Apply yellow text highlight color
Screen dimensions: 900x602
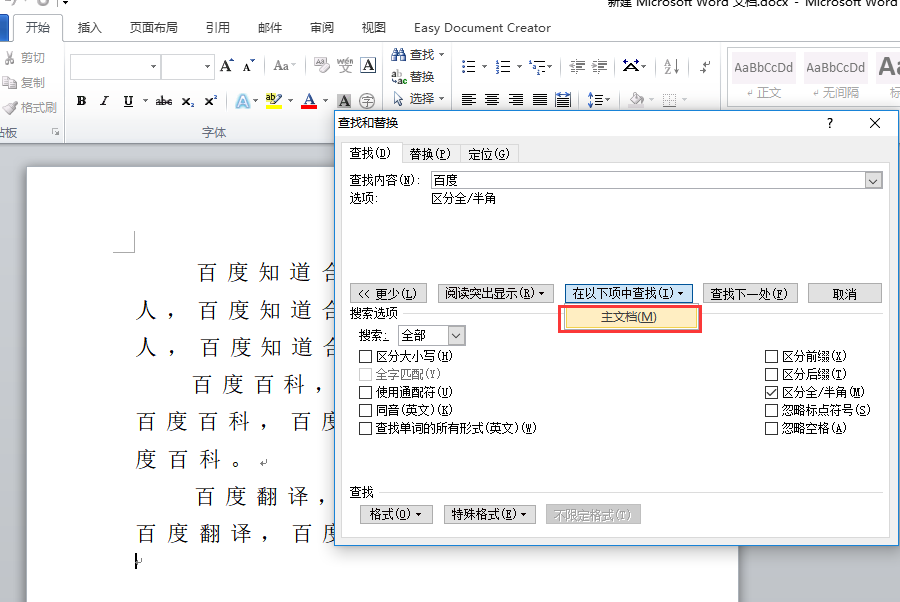click(x=274, y=101)
